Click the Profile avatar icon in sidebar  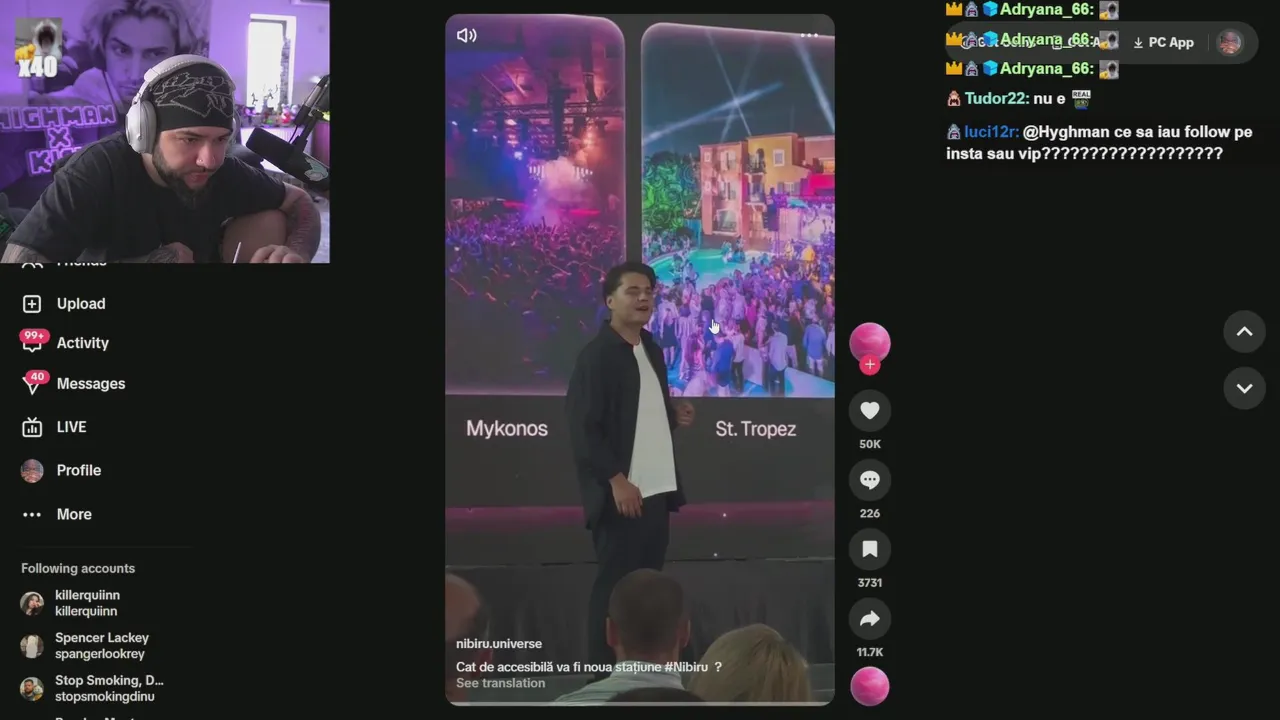(x=32, y=471)
